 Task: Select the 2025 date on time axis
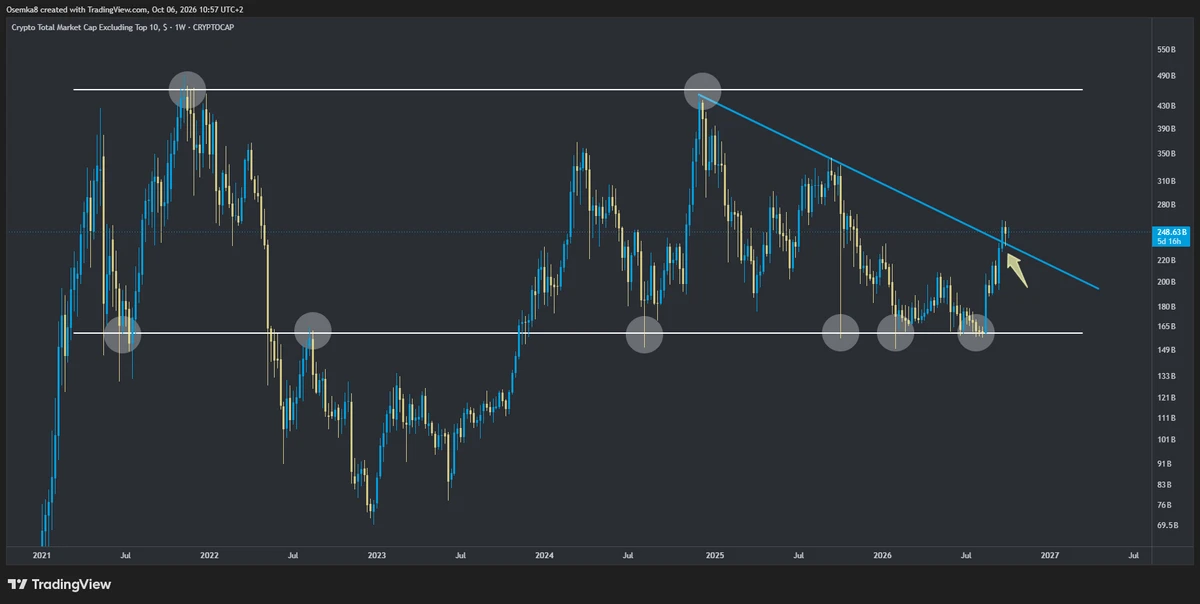714,554
